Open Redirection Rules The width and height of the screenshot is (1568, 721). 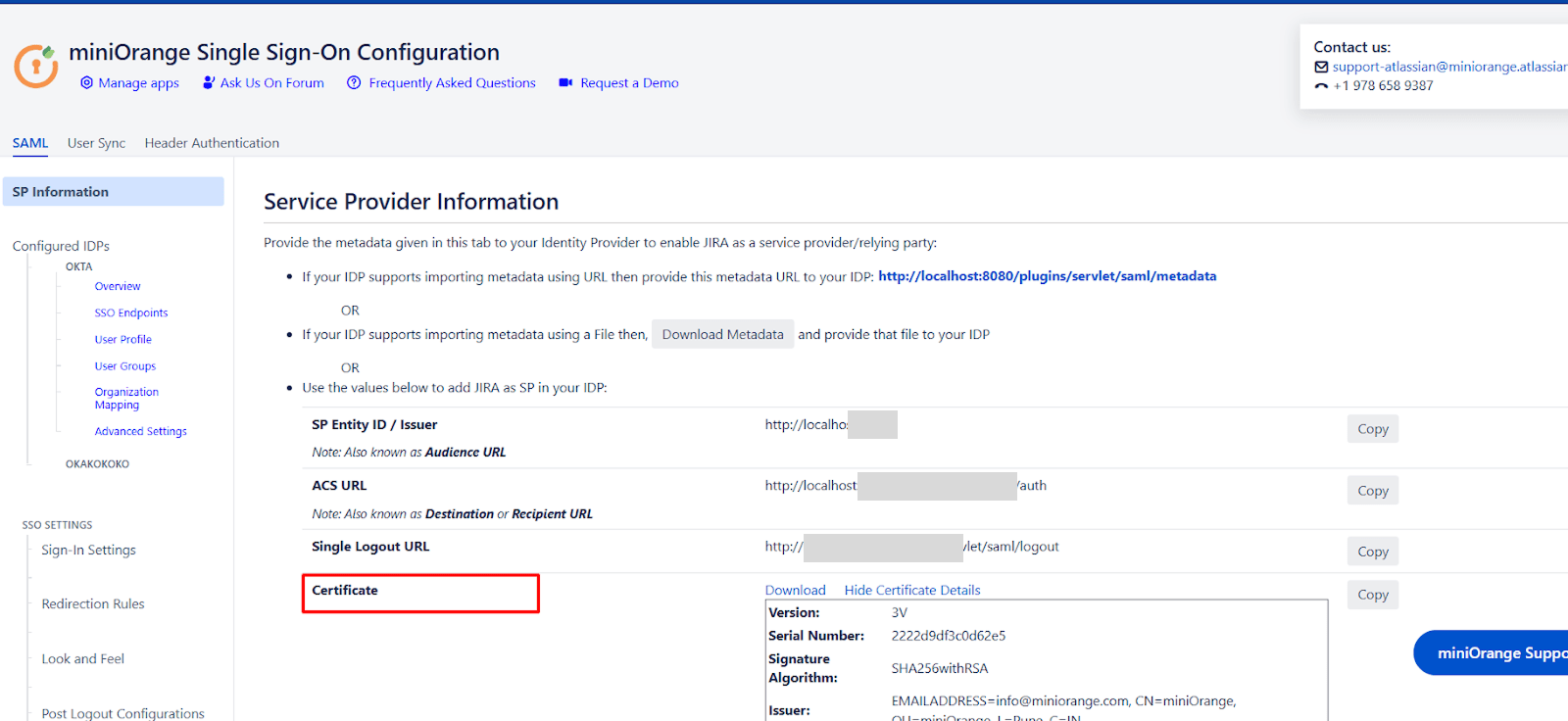click(x=93, y=604)
